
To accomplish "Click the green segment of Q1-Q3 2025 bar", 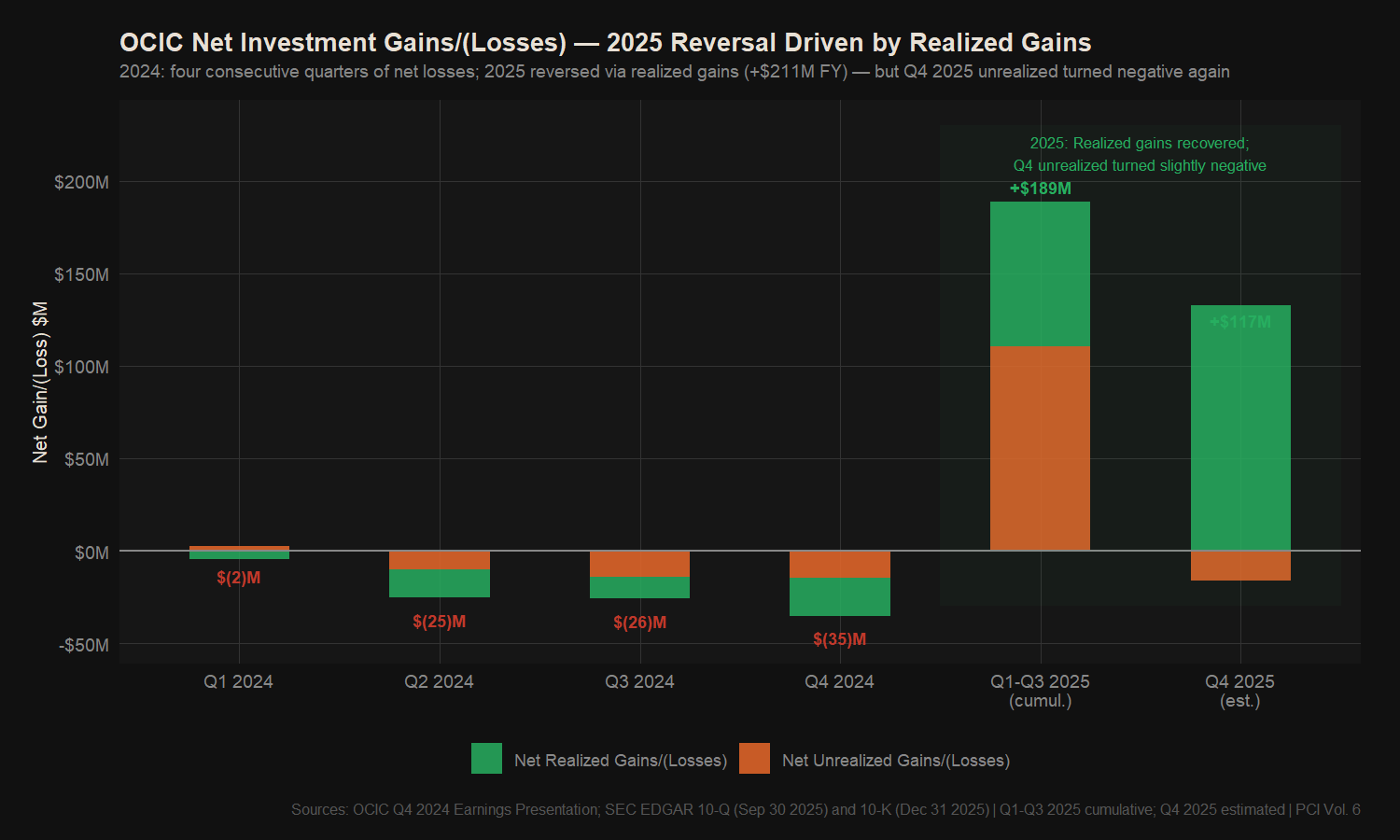I will click(x=1040, y=274).
